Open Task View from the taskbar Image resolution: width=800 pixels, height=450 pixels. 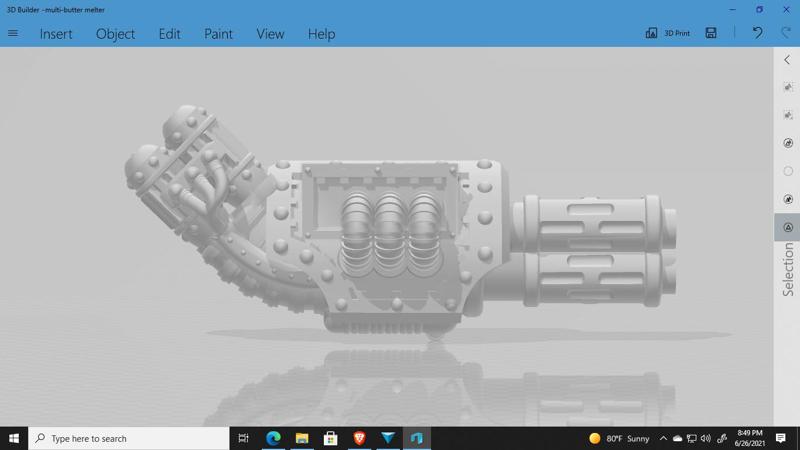pos(243,438)
